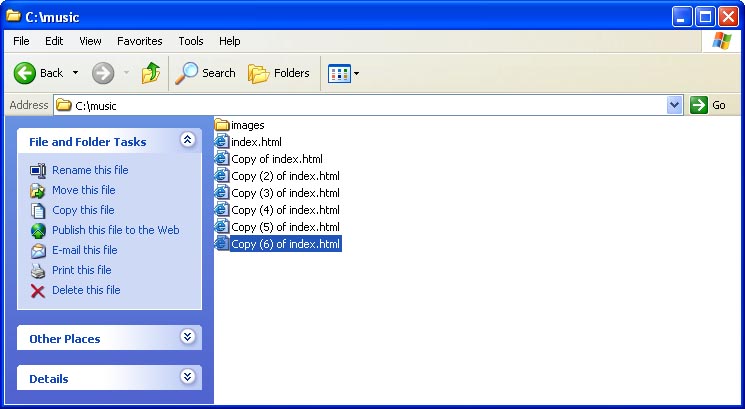Toggle the Folders pane button
Viewport: 745px width, 409px height.
click(x=278, y=73)
